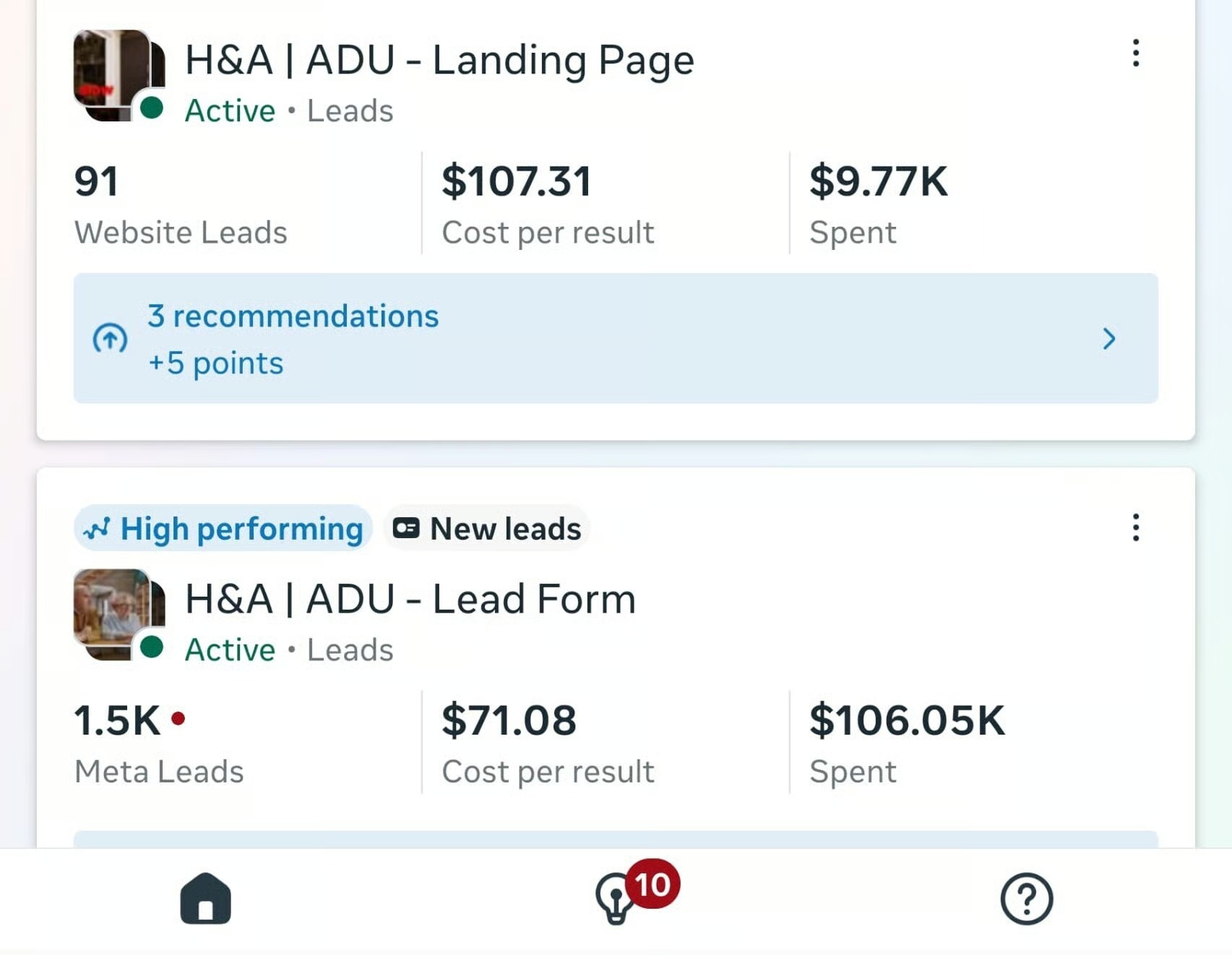Click the upward arrow recommendations icon

(110, 339)
